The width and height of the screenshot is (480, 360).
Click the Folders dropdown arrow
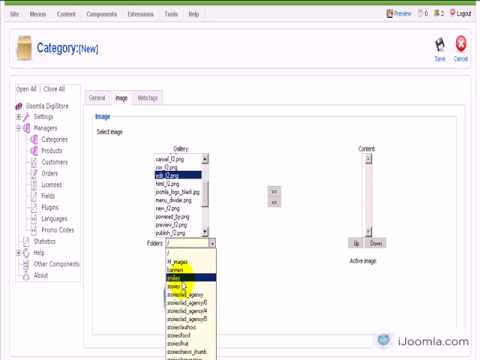click(212, 243)
